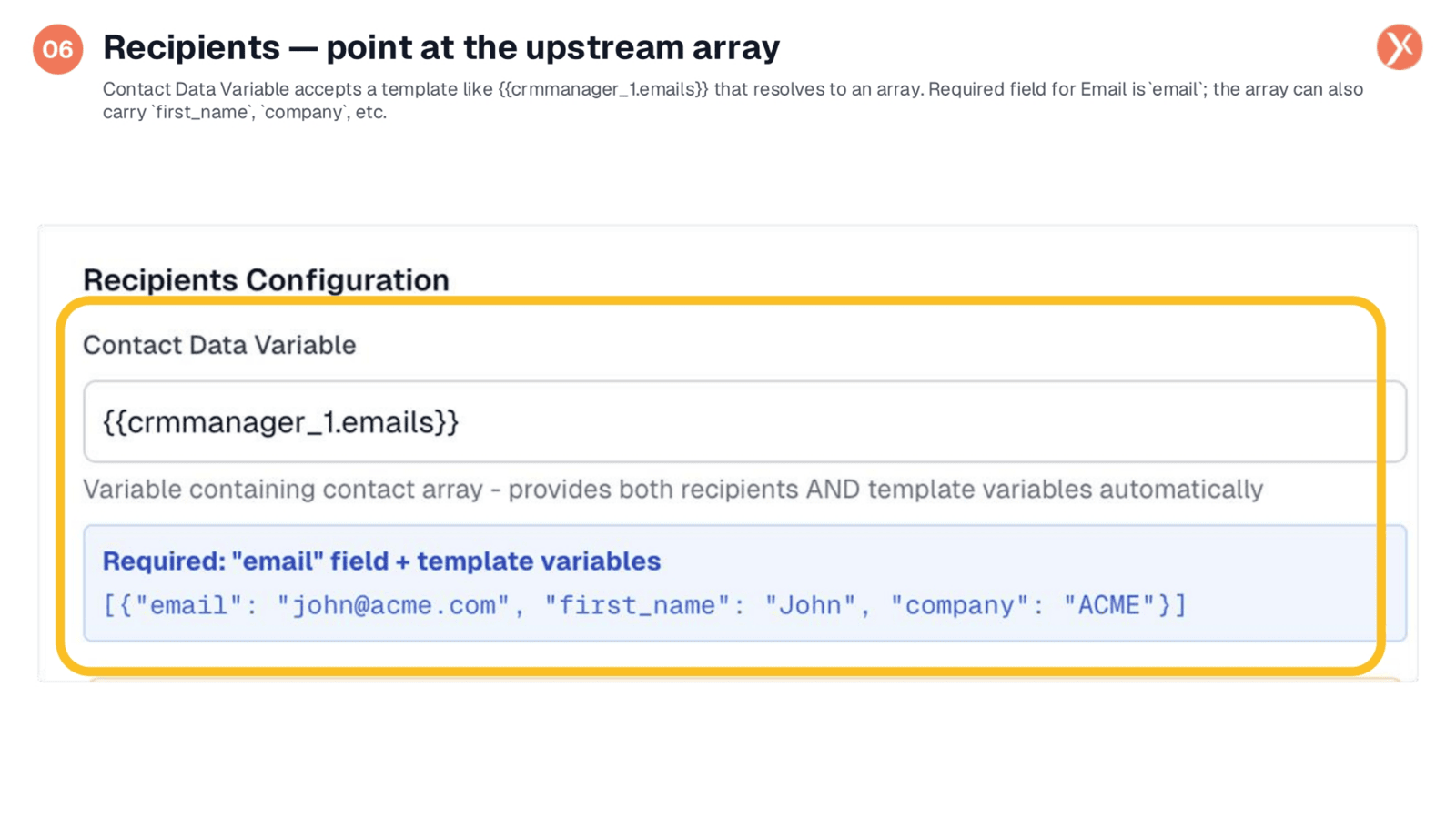Click the "first_name" key in example
This screenshot has height=819, width=1456.
tap(639, 605)
